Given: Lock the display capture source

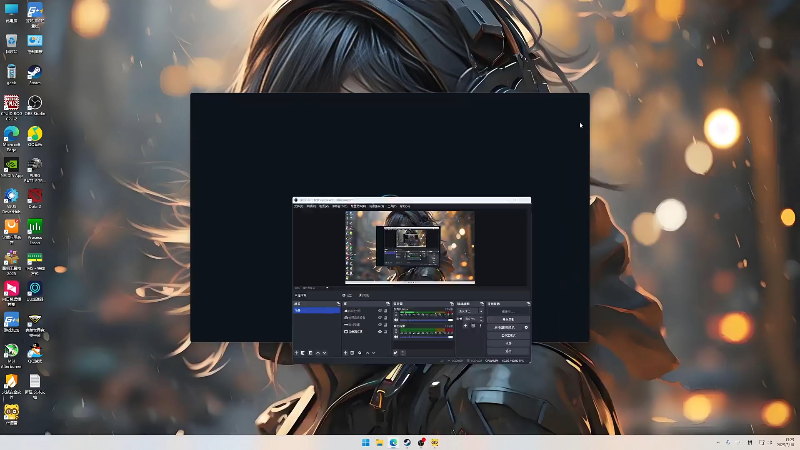Looking at the screenshot, I should [385, 332].
